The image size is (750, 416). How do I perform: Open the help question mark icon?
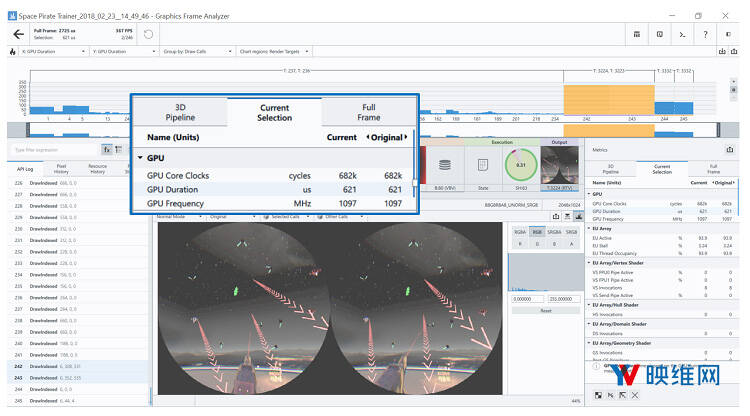point(706,34)
